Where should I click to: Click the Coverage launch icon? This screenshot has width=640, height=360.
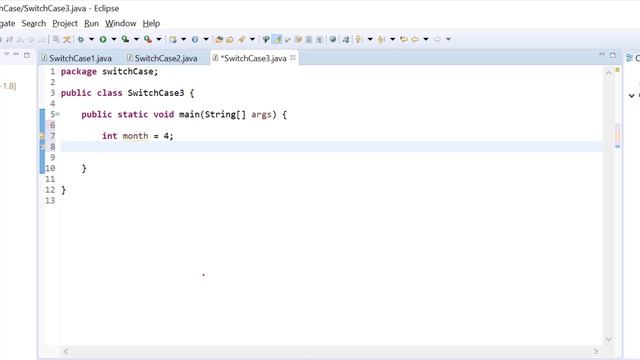pos(125,39)
